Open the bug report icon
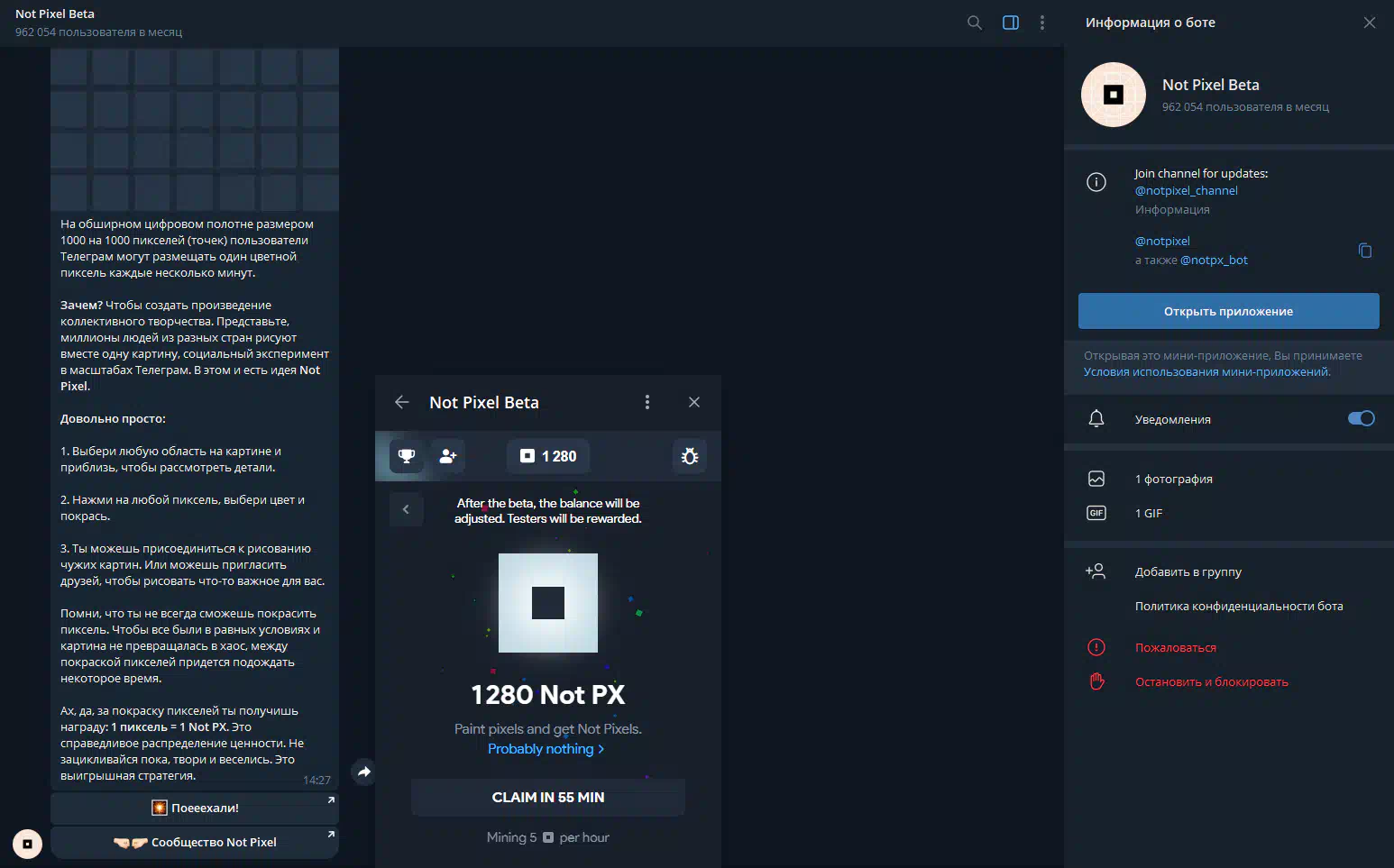Viewport: 1394px width, 868px height. click(690, 456)
